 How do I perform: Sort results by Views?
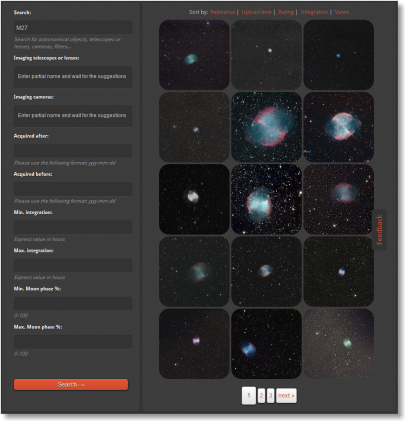(342, 12)
